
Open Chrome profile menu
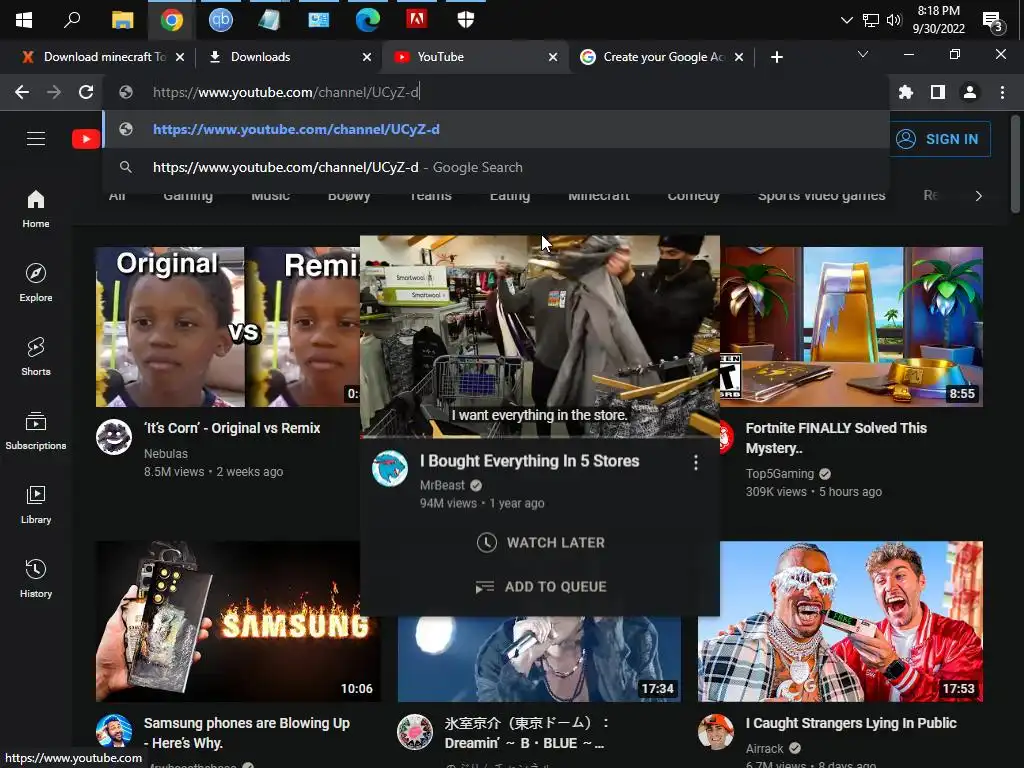point(970,92)
